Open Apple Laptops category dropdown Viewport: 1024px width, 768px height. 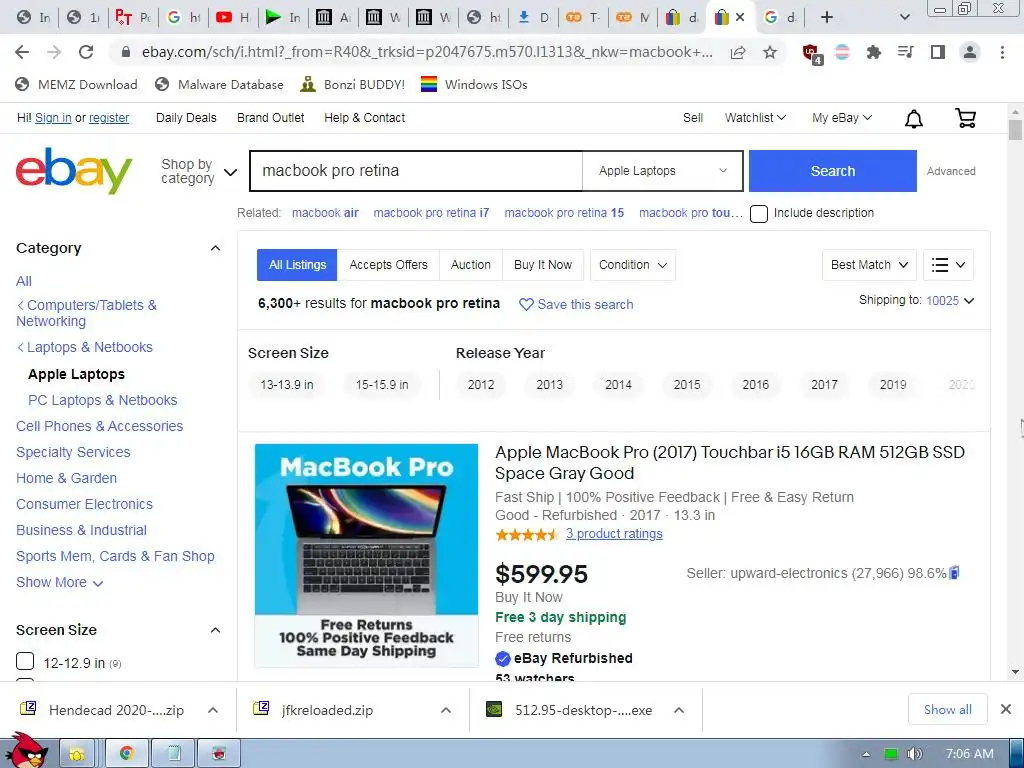point(662,171)
